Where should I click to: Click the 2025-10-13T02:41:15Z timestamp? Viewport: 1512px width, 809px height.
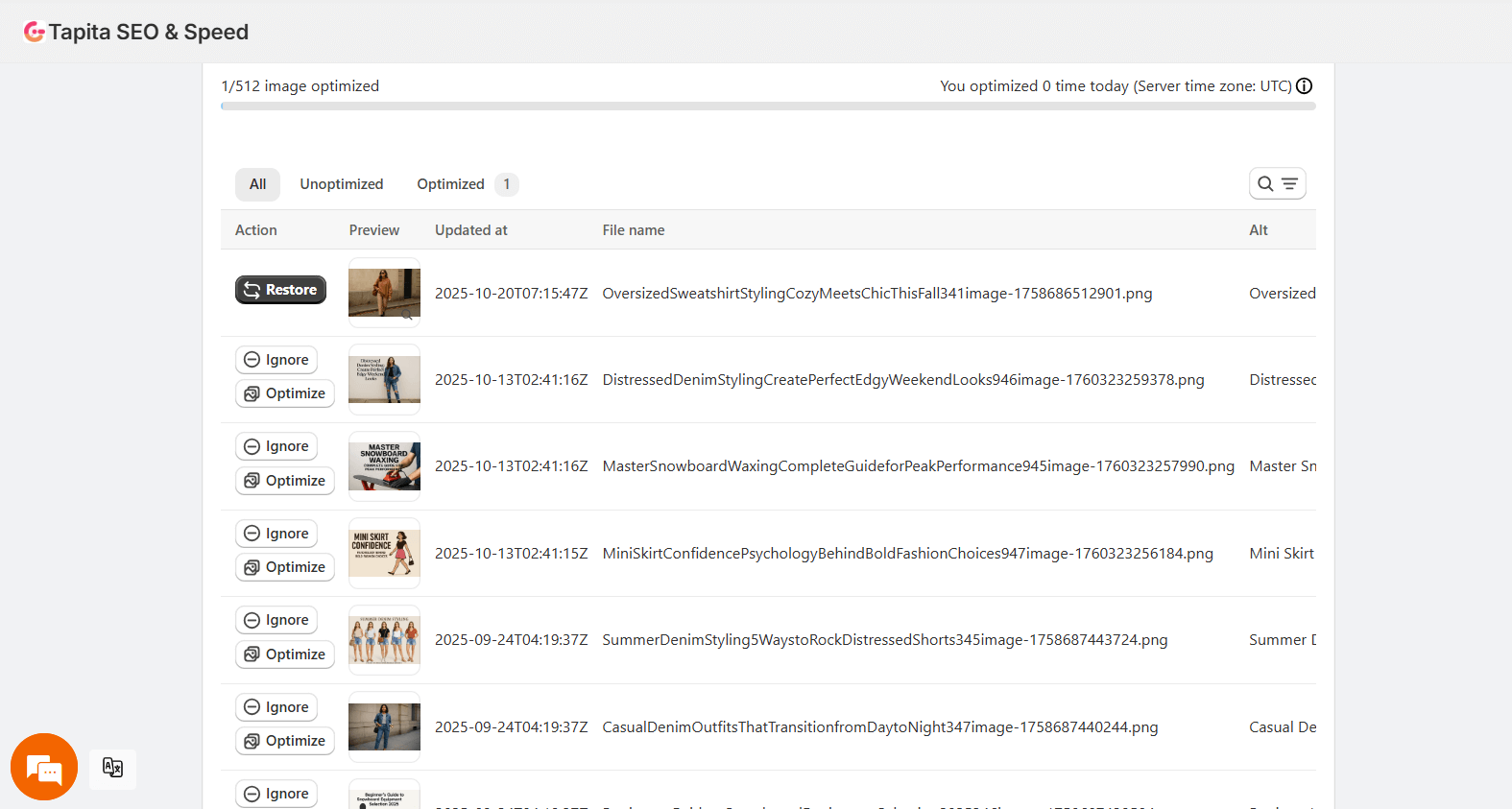coord(511,554)
